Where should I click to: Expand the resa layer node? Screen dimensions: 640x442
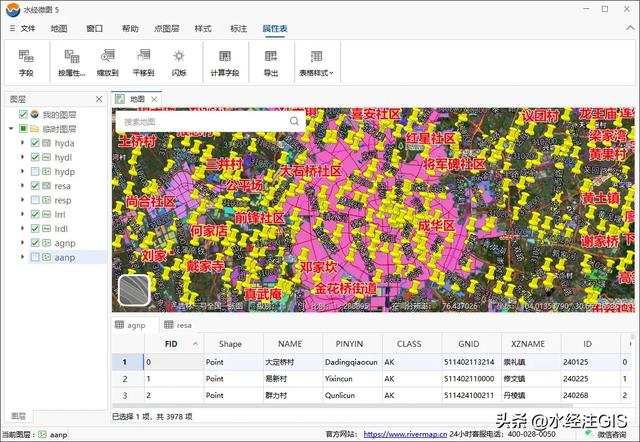[22, 186]
